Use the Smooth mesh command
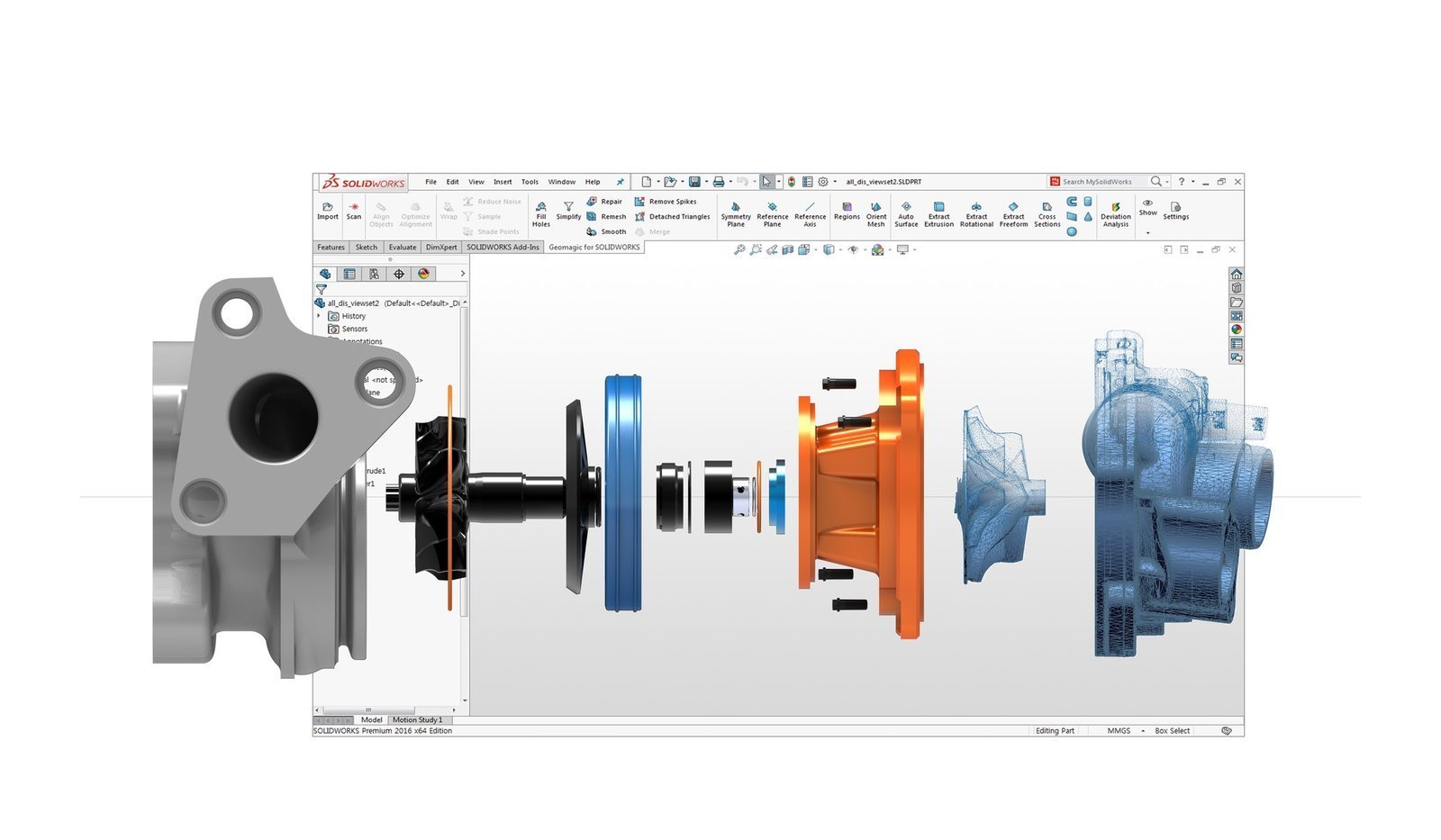Screen dimensions: 1441x840 606,232
